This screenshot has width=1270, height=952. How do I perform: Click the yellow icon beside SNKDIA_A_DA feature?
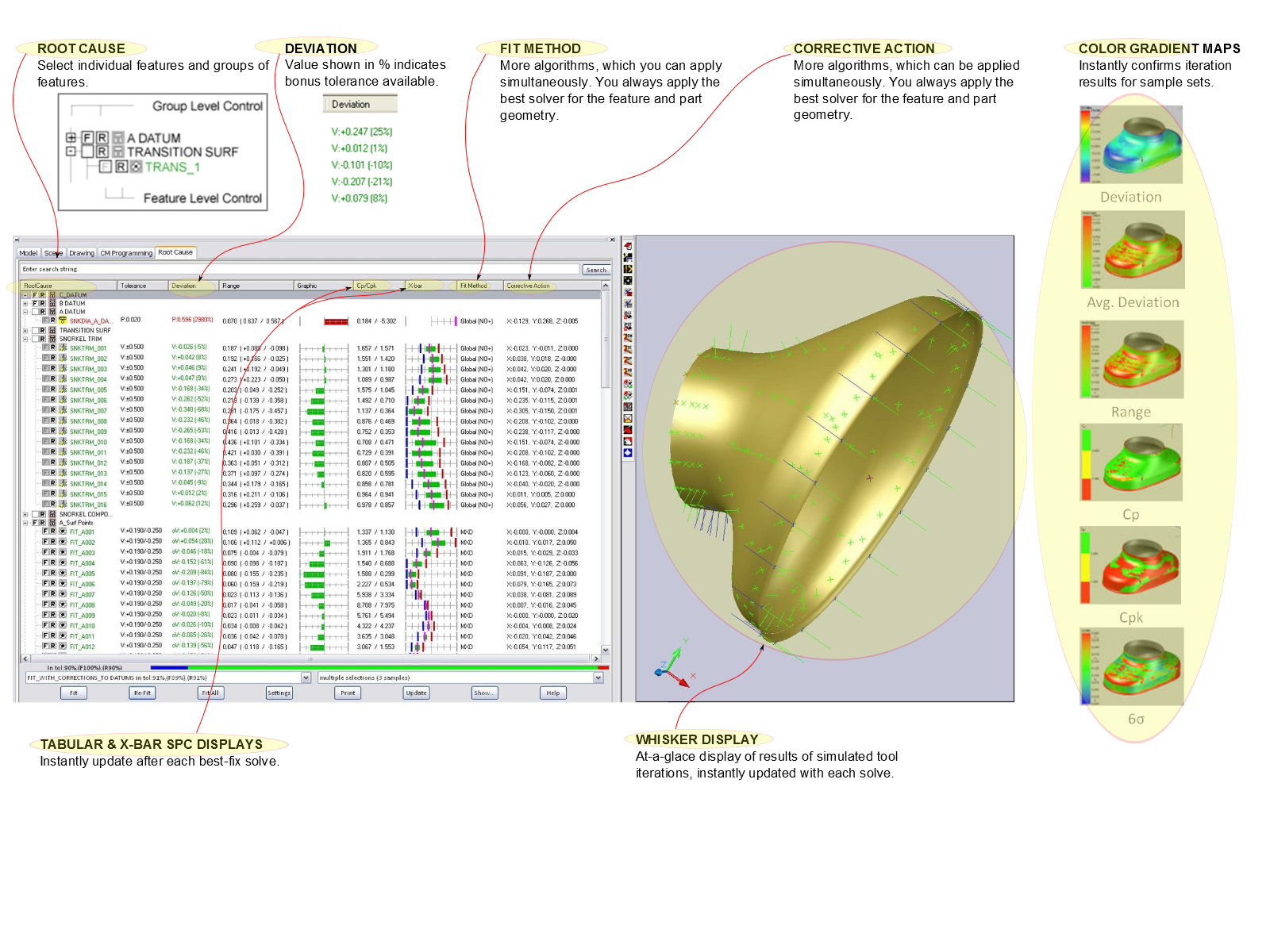pyautogui.click(x=63, y=321)
